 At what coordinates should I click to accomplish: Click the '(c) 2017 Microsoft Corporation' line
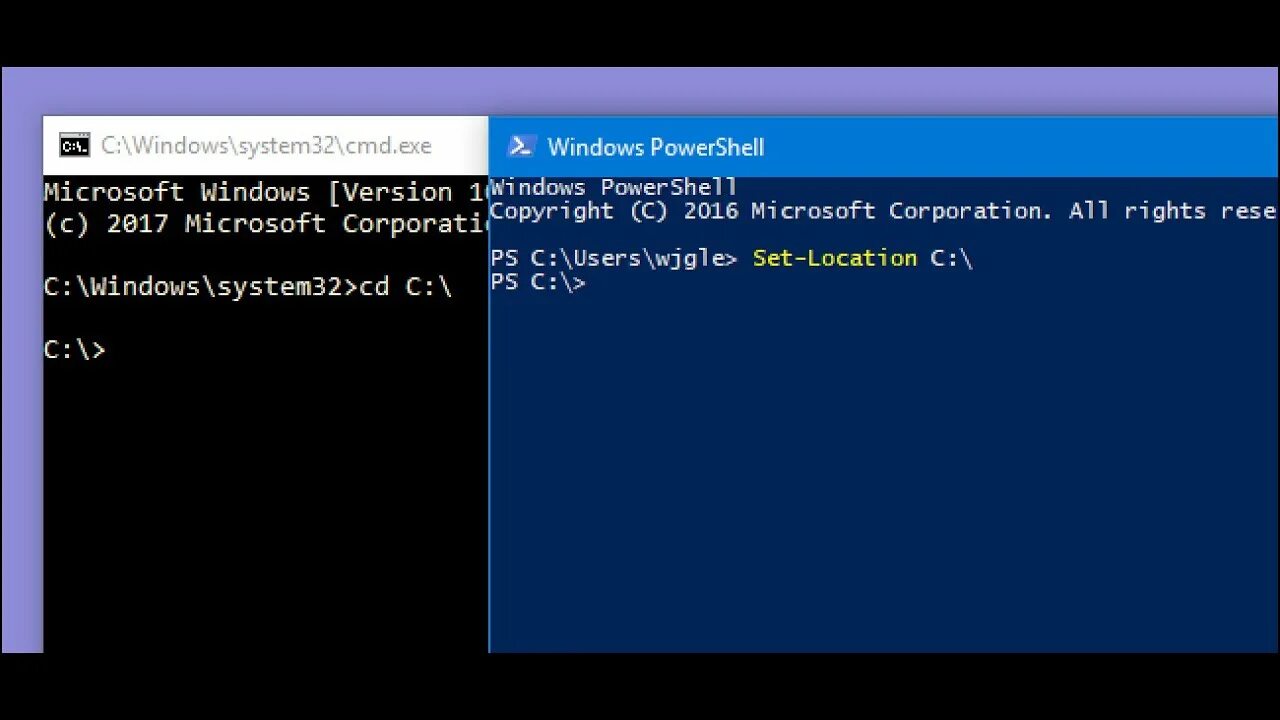coord(266,224)
